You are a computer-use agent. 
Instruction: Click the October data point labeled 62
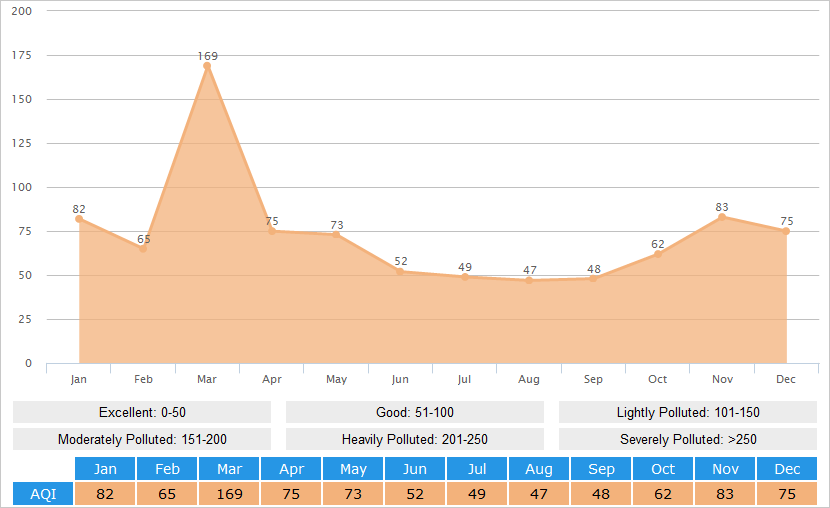pos(657,254)
